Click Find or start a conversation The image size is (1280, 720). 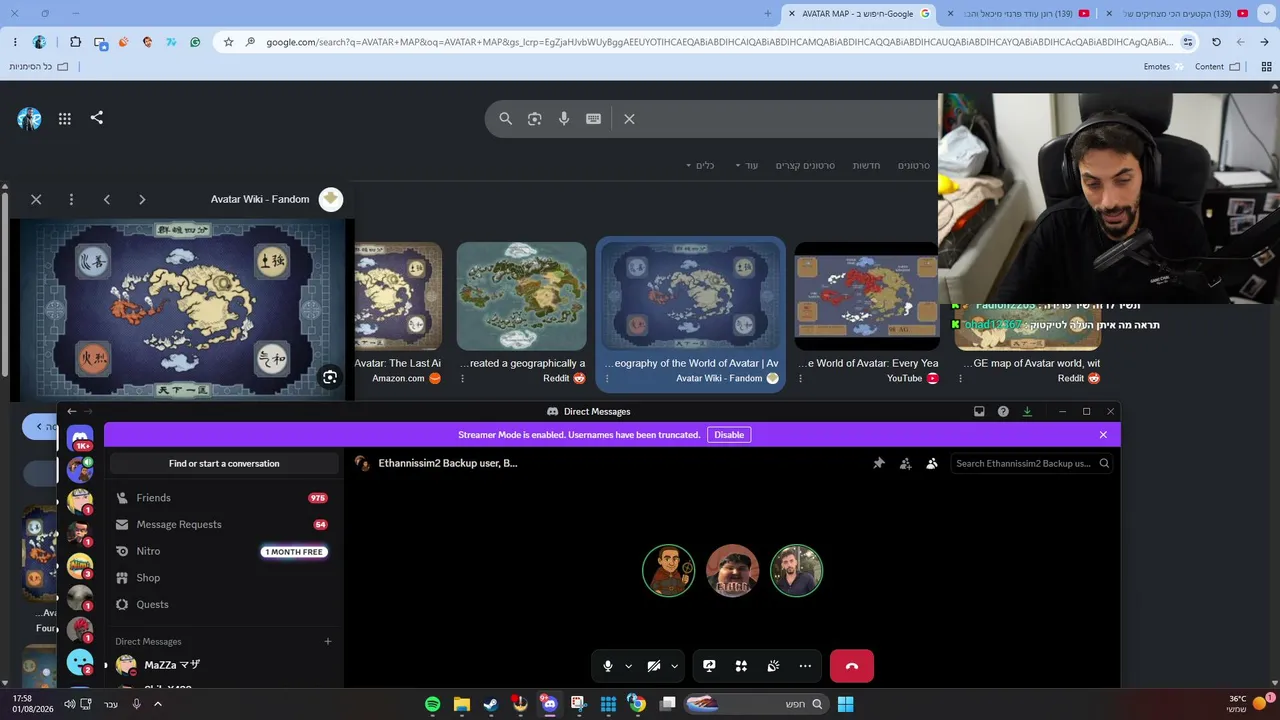[x=224, y=464]
